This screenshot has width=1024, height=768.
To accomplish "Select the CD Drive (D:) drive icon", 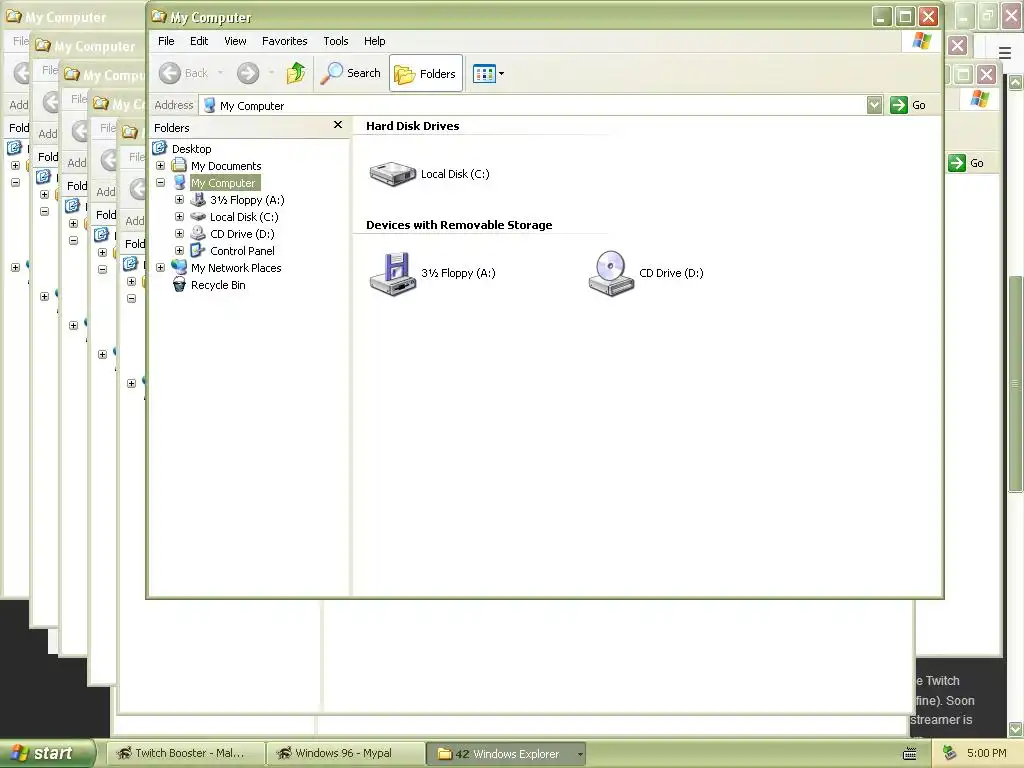I will coord(611,274).
